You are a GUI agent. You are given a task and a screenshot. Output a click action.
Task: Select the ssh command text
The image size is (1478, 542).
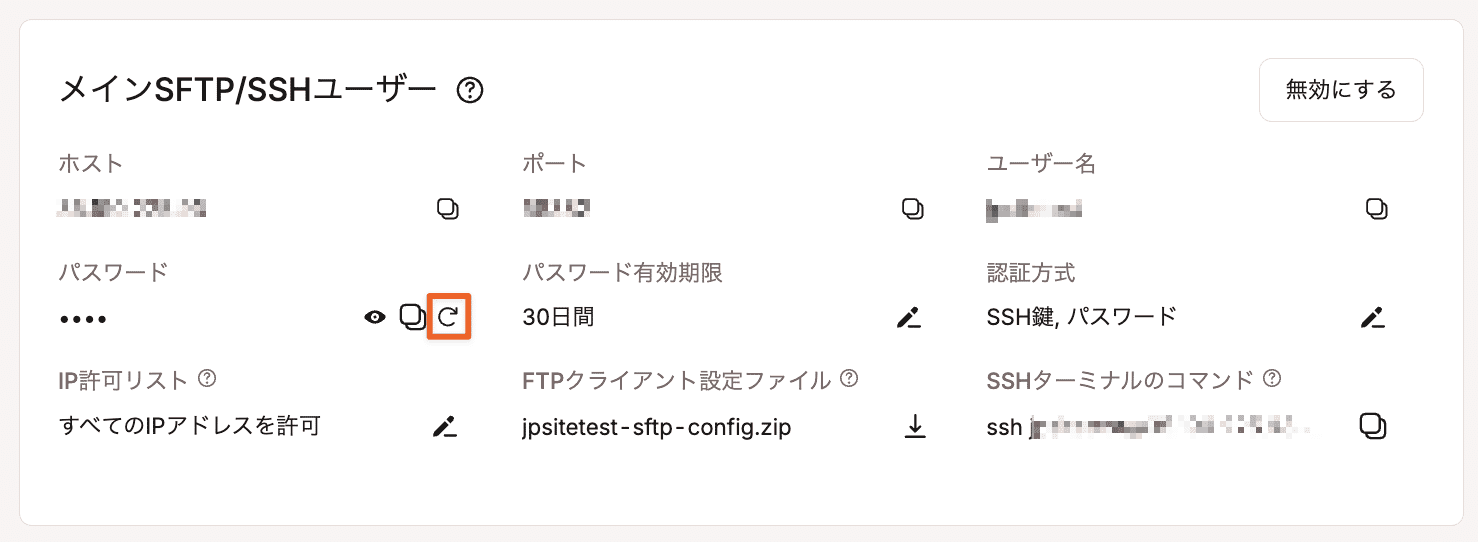1148,428
